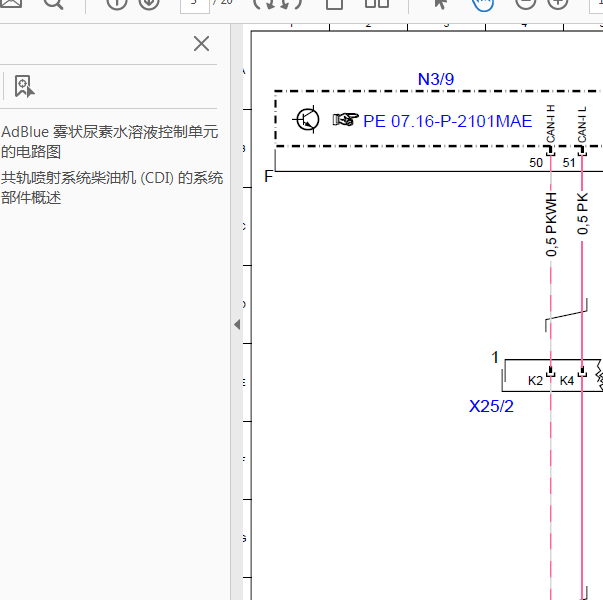Viewport: 603px width, 600px height.
Task: Follow the PE 07.16-P-2101MAE link
Action: pos(448,121)
